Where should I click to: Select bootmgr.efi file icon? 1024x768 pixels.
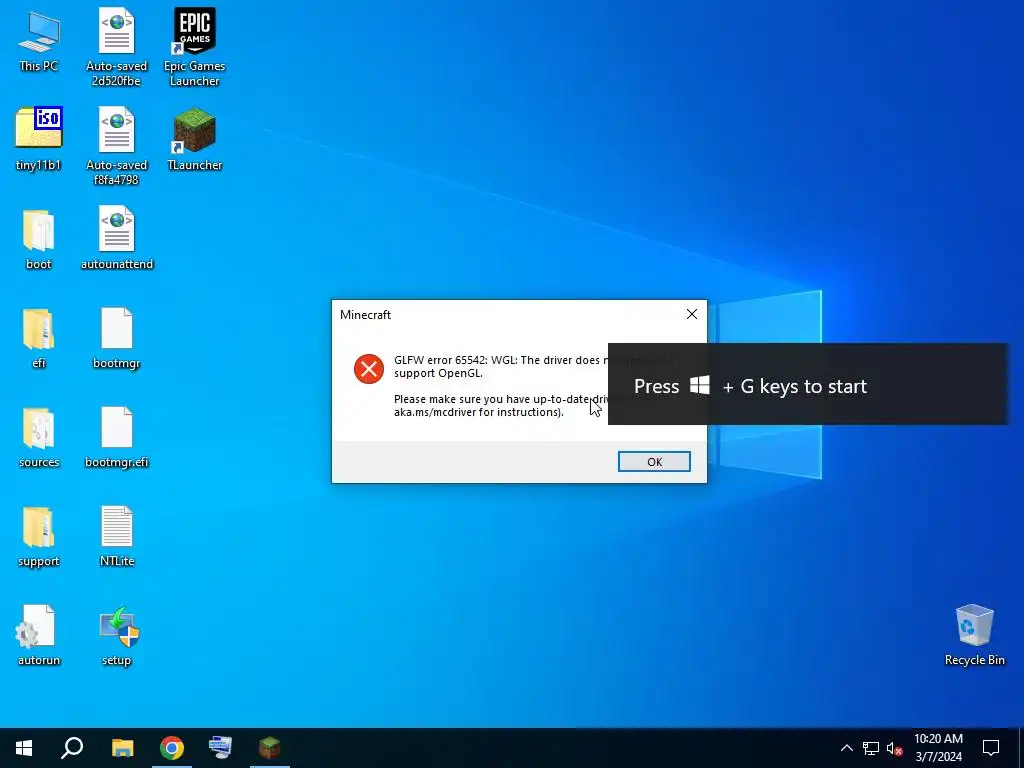pos(117,437)
